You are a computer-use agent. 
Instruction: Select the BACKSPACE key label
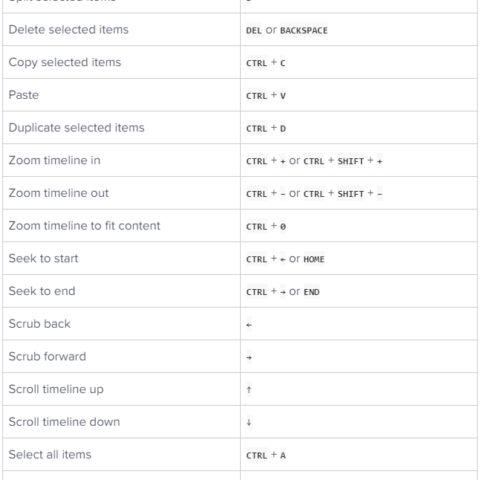coord(304,30)
